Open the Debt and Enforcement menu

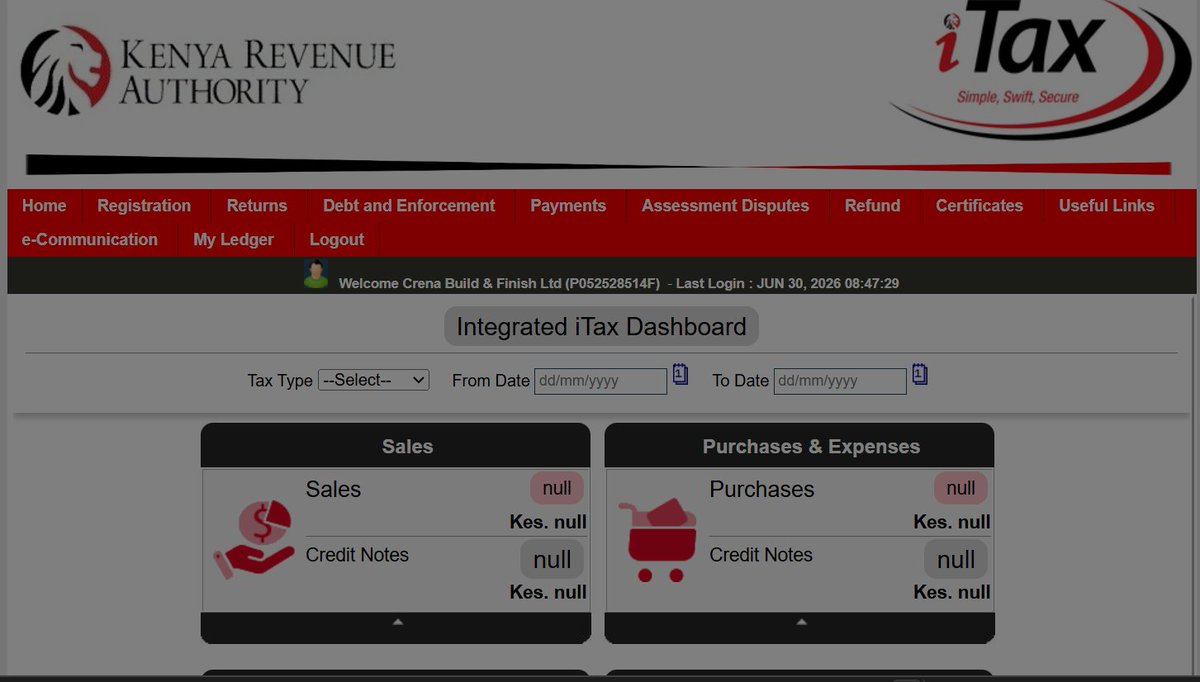409,206
